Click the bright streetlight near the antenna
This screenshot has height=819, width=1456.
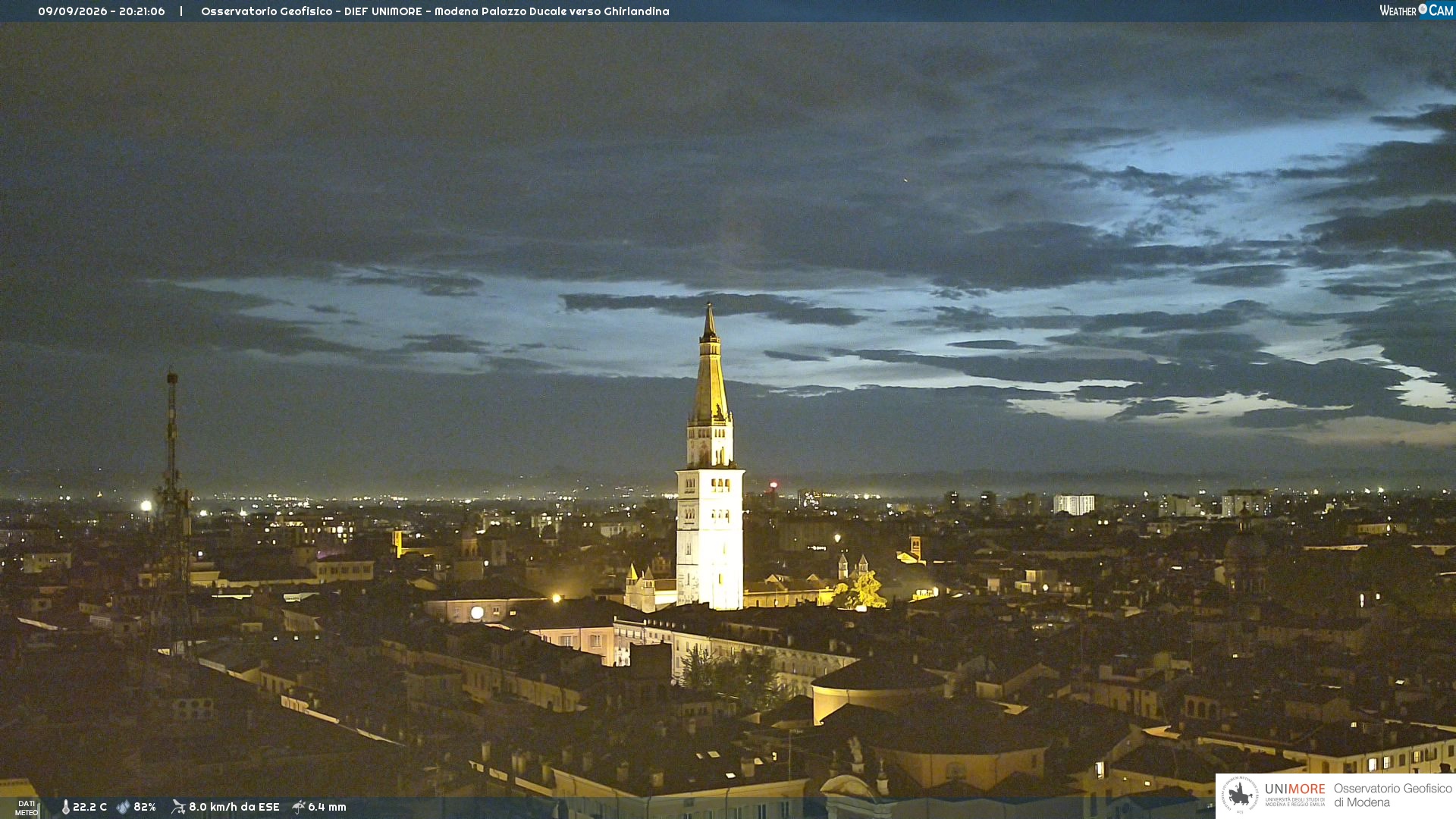tap(146, 506)
